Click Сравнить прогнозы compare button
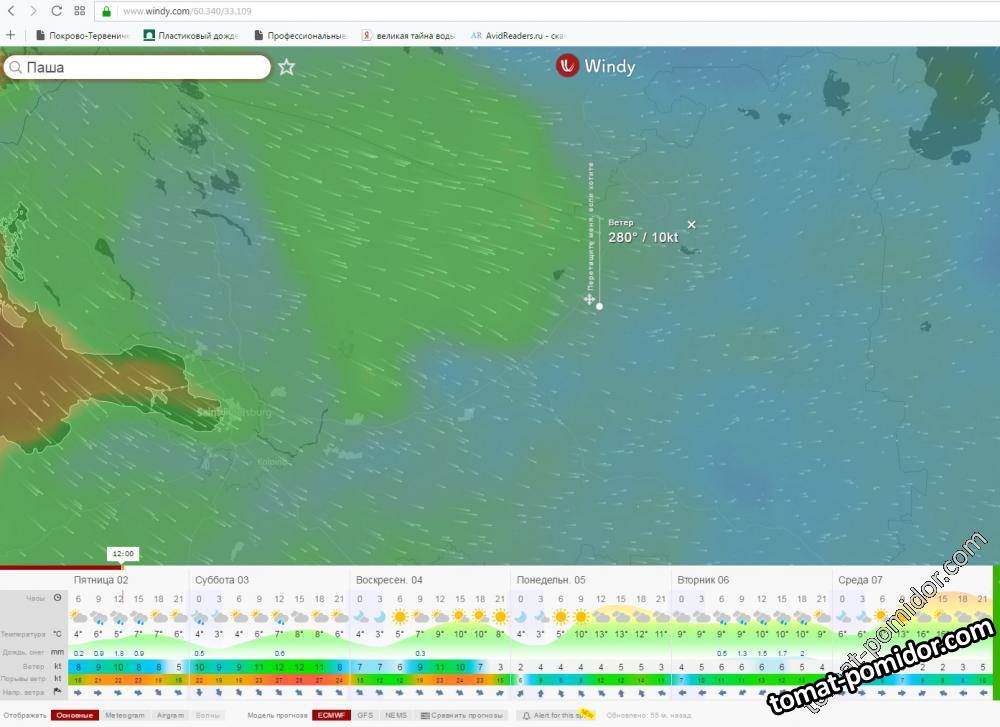Viewport: 1000px width, 727px height. 463,716
